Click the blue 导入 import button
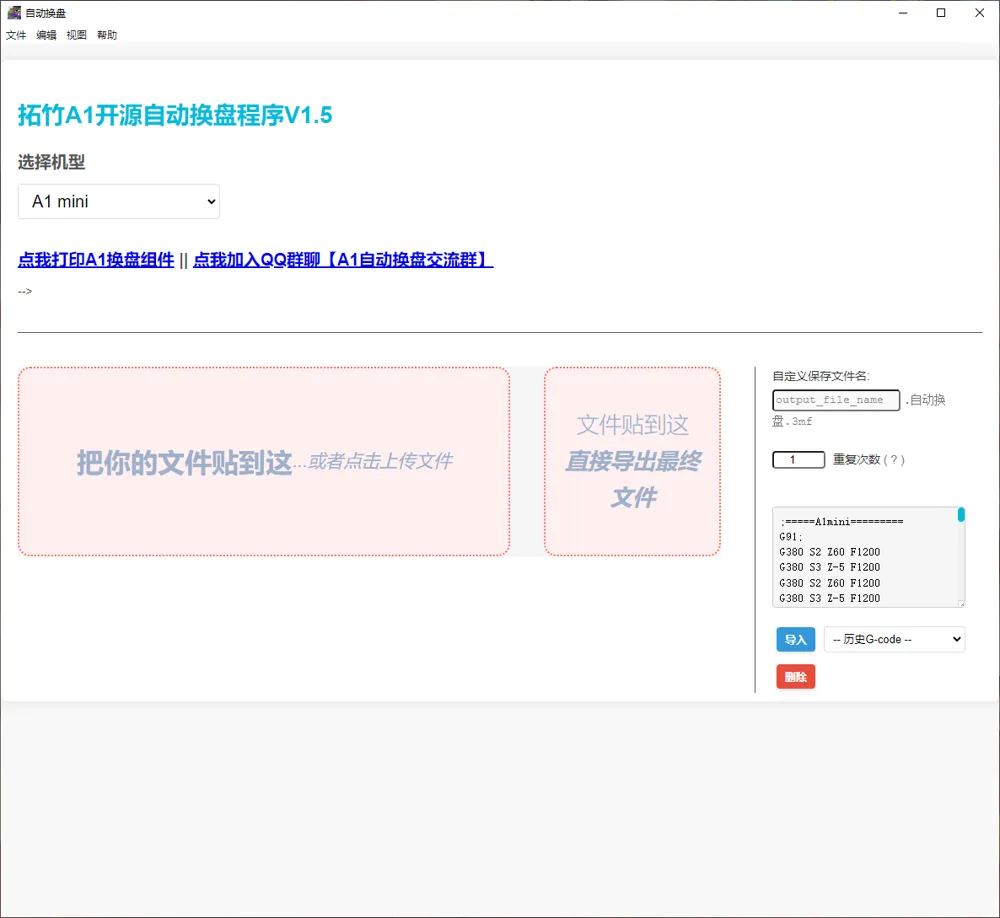The width and height of the screenshot is (1000, 918). 795,639
